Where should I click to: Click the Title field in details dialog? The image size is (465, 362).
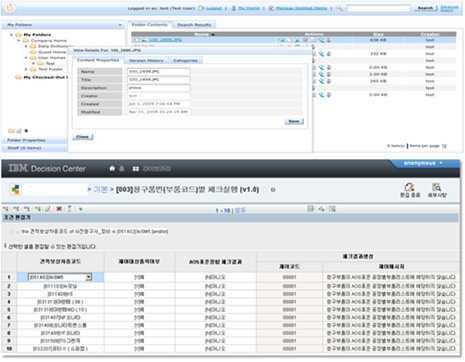pyautogui.click(x=158, y=80)
